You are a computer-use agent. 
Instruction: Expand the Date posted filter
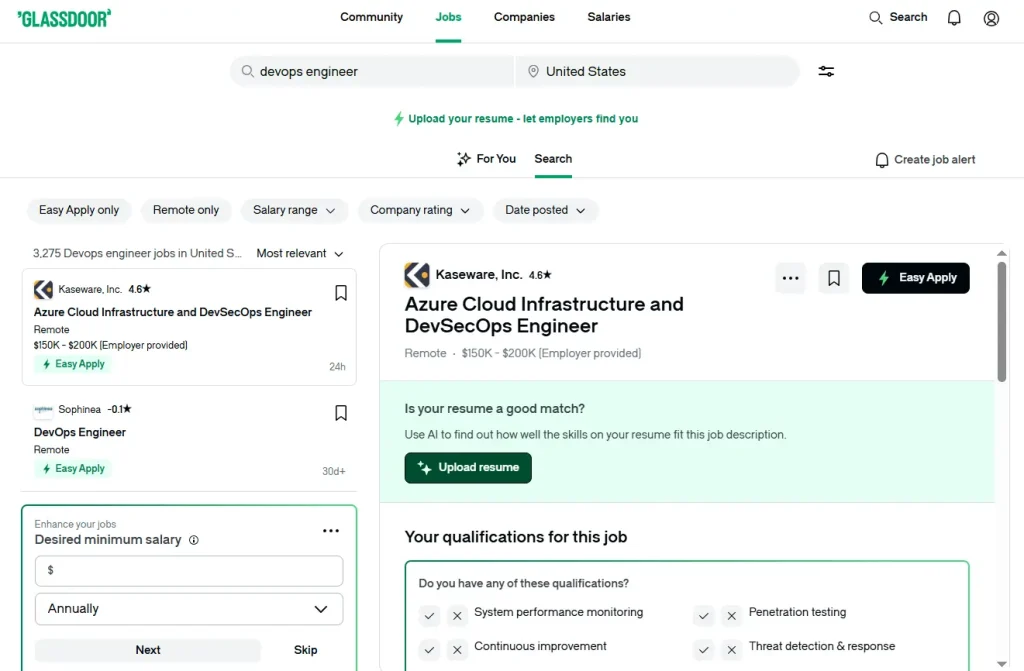coord(545,210)
